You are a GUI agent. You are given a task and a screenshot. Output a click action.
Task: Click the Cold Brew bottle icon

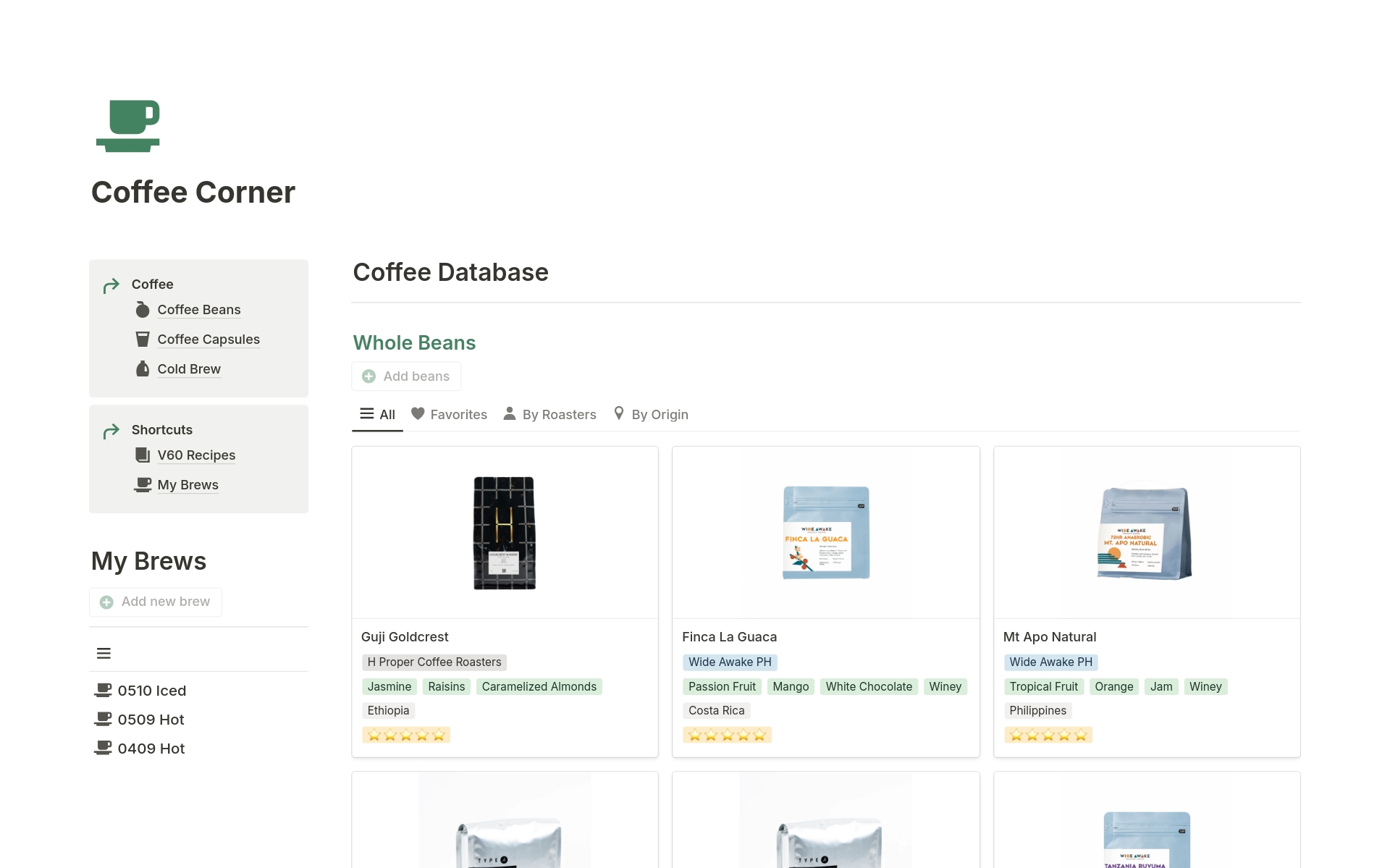tap(143, 369)
